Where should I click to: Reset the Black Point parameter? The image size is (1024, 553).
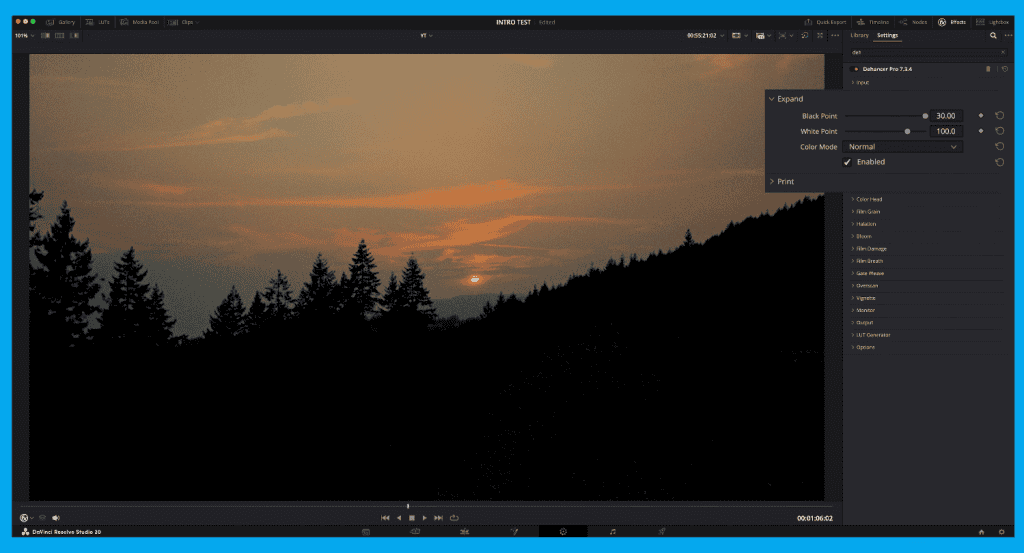tap(999, 116)
